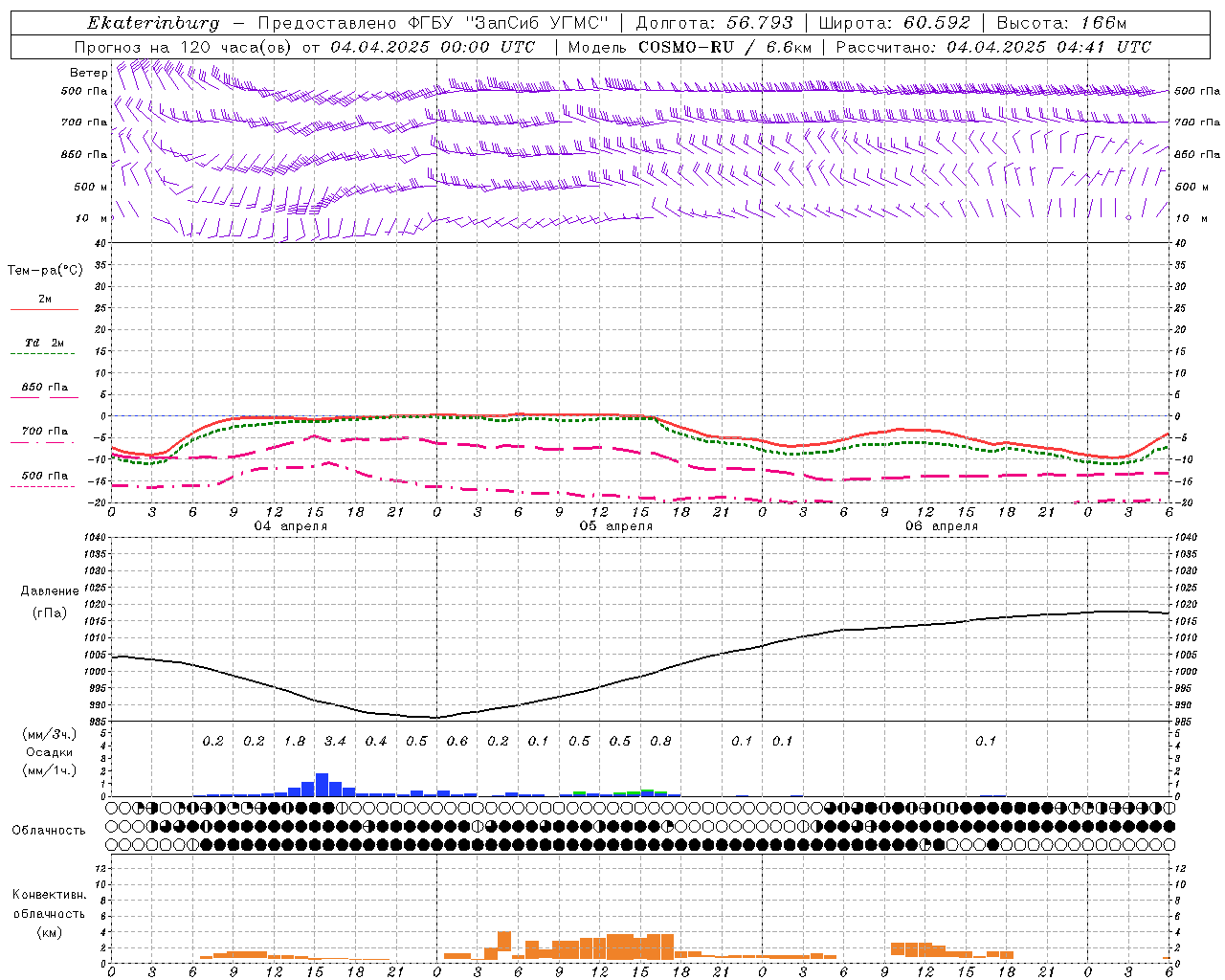This screenshot has width=1225, height=980.
Task: Click the Ekaterinburg city title
Action: [153, 23]
